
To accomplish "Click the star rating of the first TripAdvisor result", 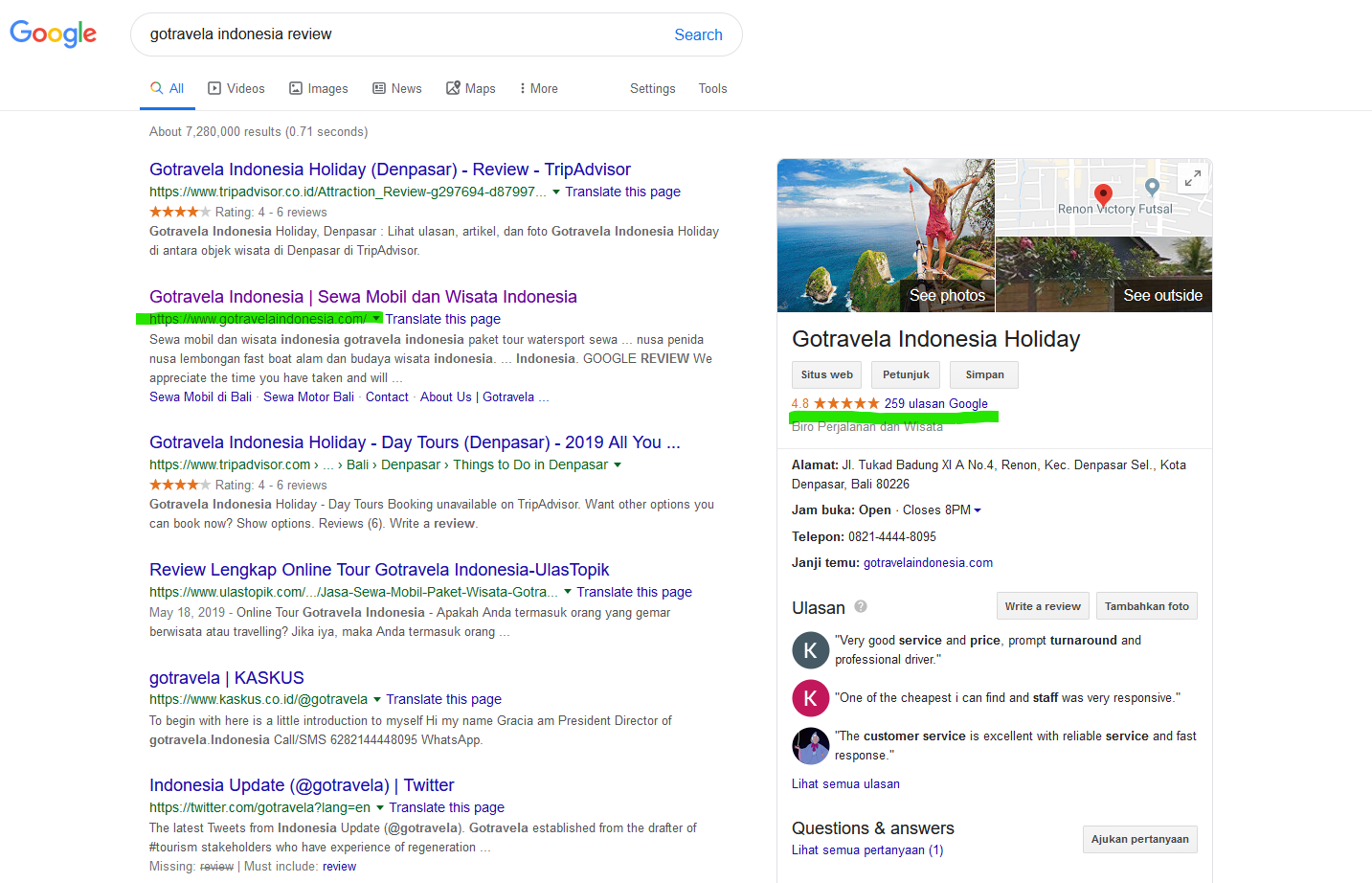I will pos(180,212).
